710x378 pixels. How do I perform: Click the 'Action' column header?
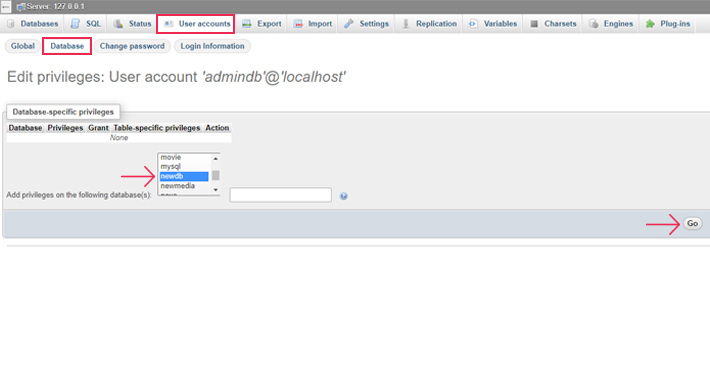[x=217, y=128]
